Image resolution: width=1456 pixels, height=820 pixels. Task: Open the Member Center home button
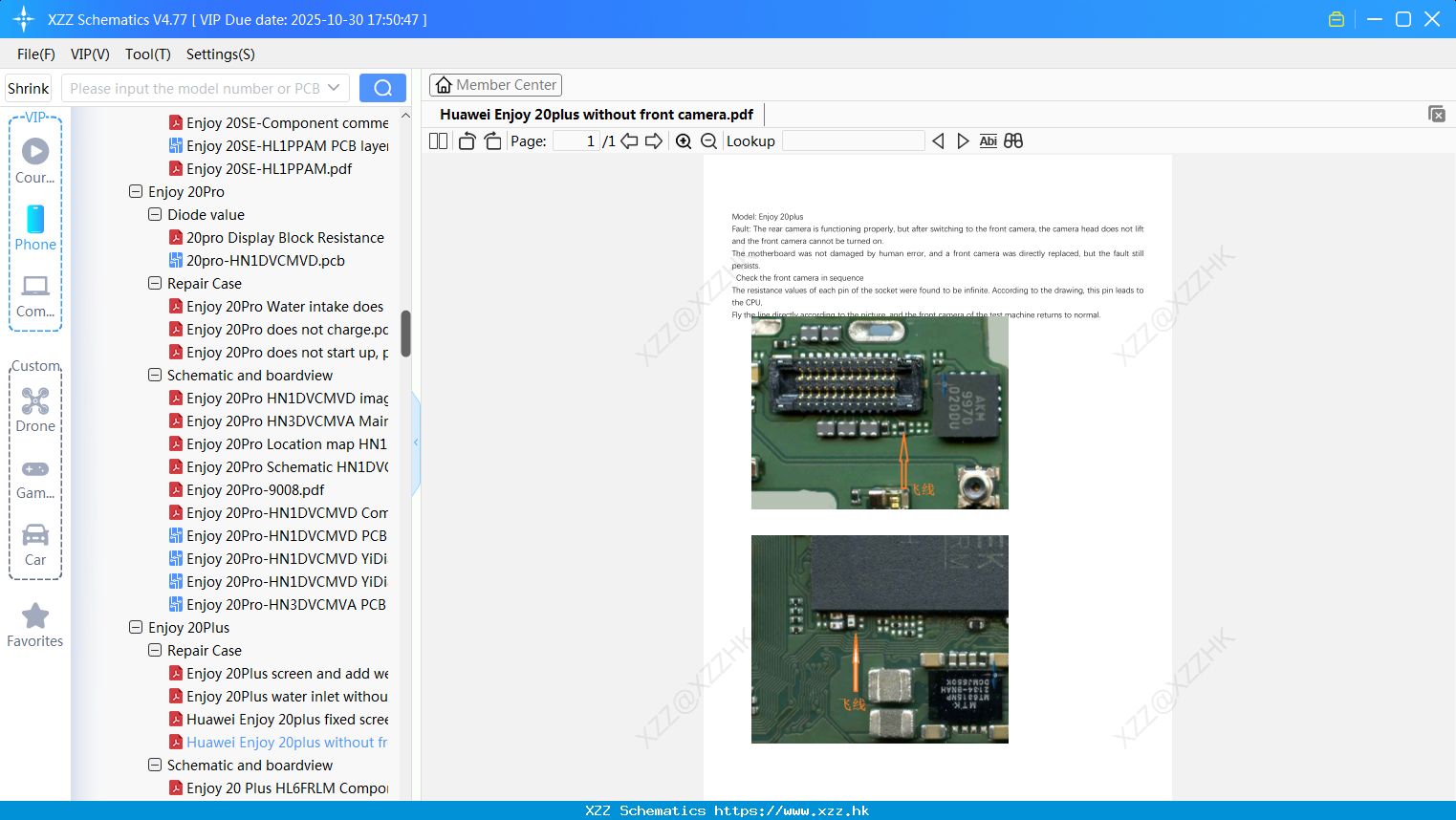click(x=495, y=85)
